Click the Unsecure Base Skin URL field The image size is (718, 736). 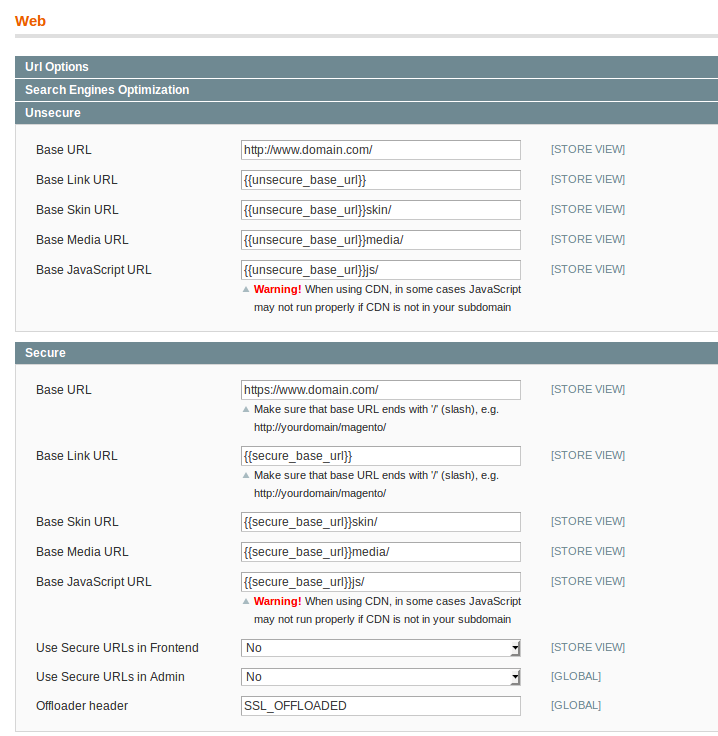point(380,210)
